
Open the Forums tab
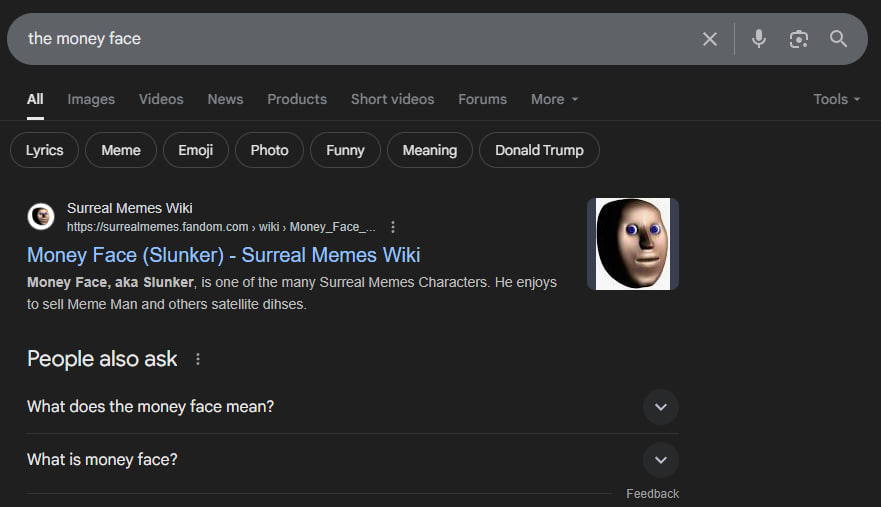[x=483, y=99]
